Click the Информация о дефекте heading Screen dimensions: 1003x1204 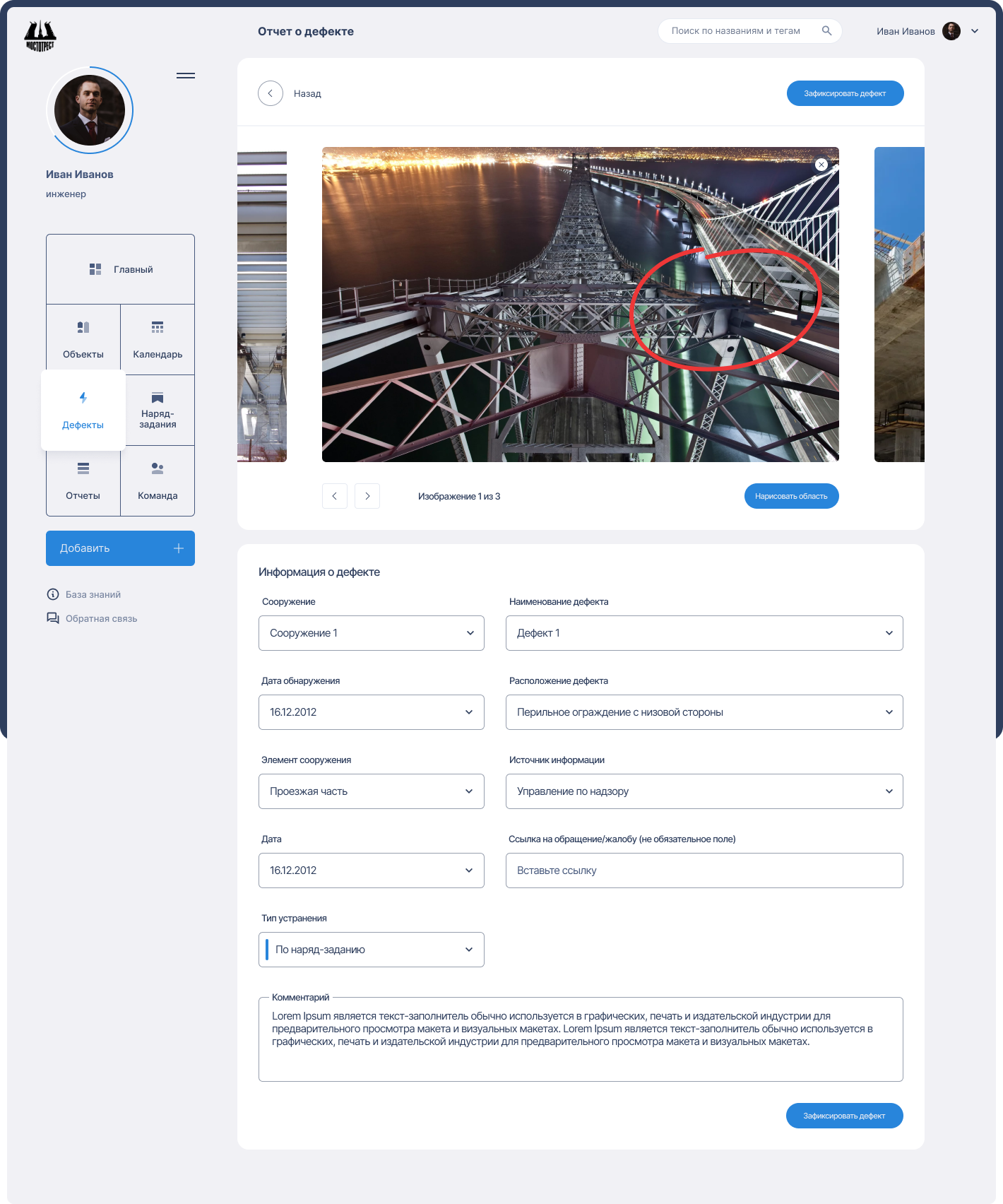click(319, 572)
